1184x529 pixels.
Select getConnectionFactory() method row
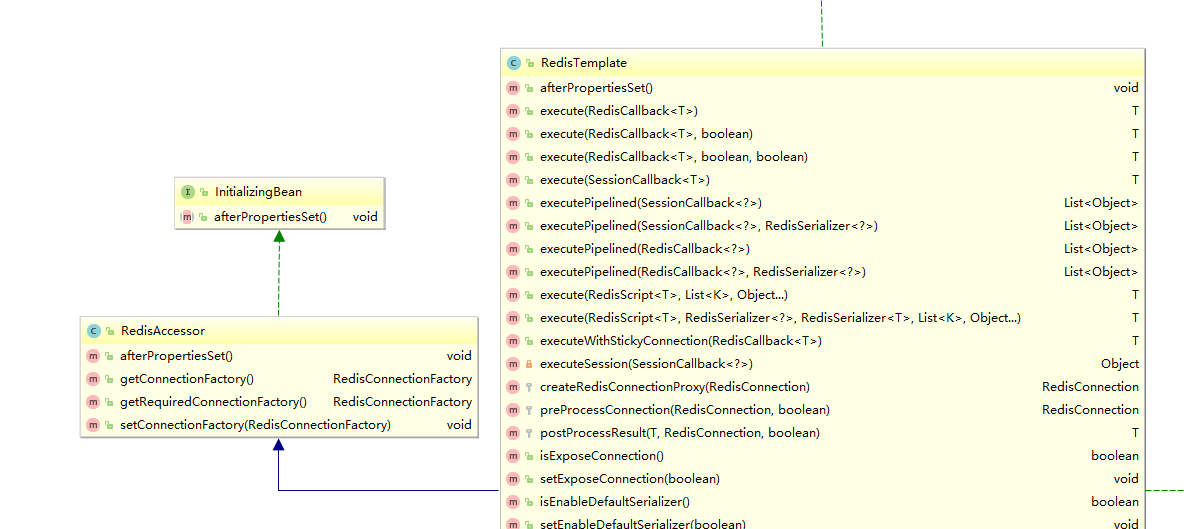279,379
